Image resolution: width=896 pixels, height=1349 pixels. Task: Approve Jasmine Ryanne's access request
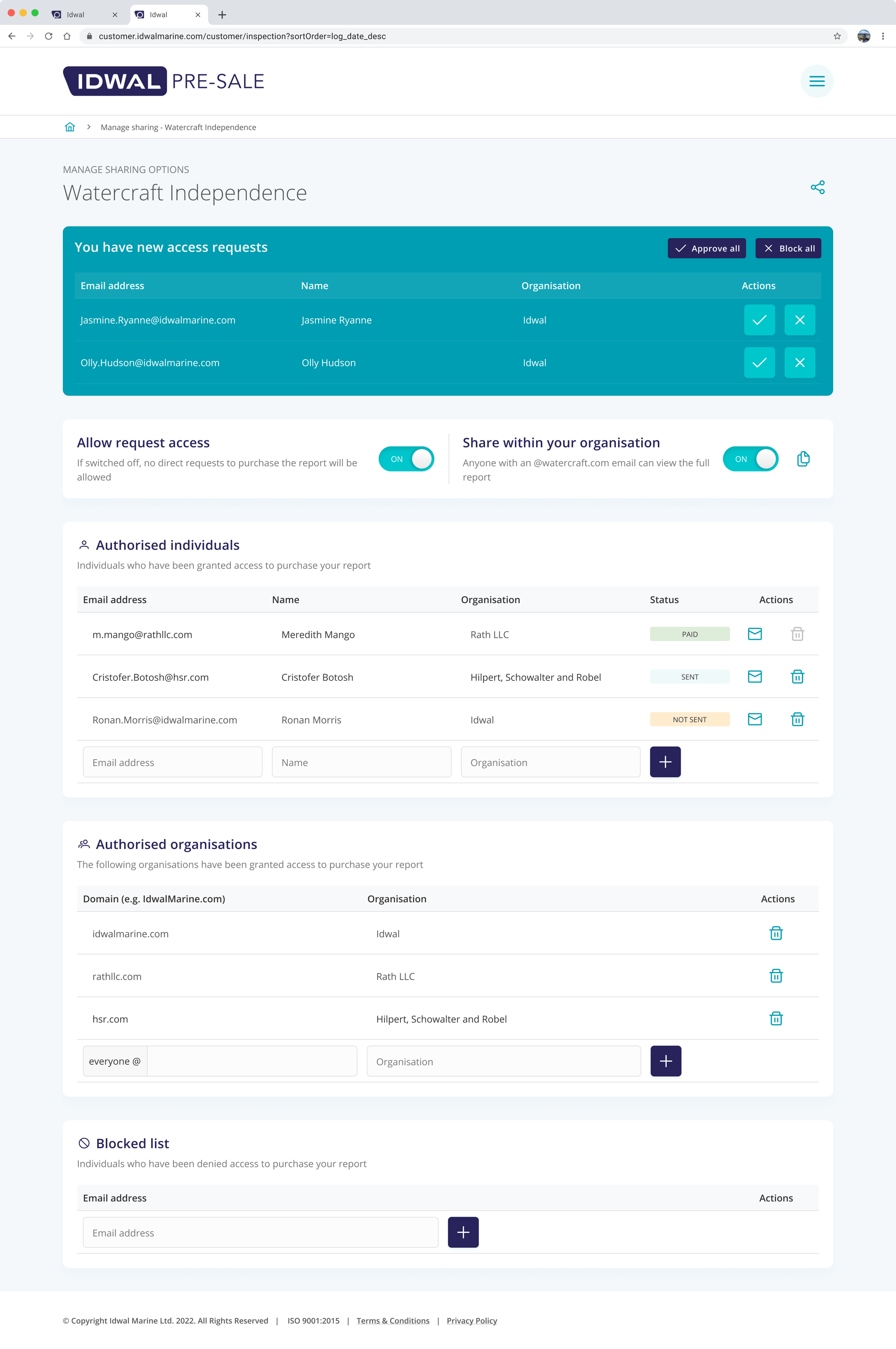coord(760,320)
